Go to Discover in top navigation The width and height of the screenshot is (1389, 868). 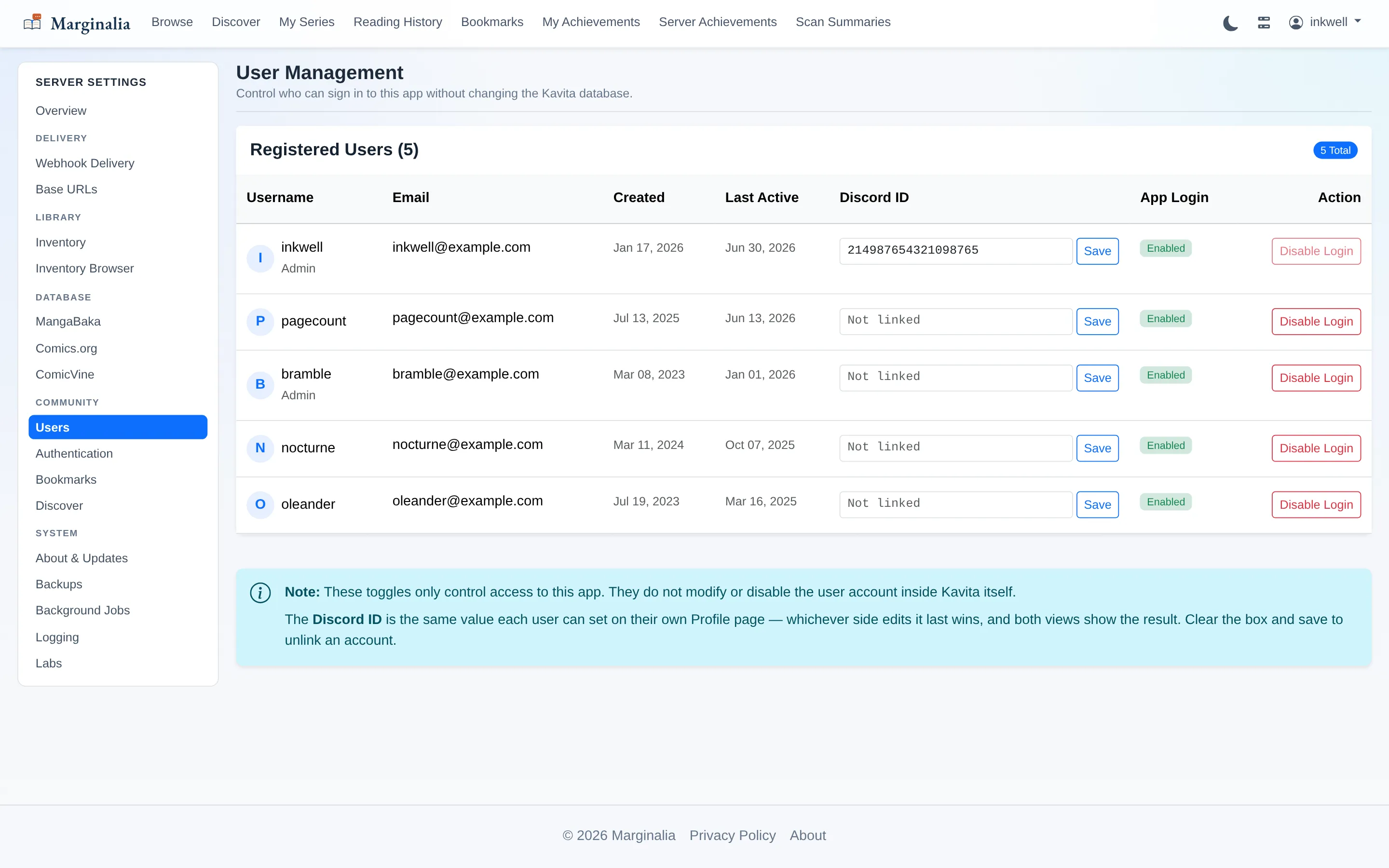point(236,22)
